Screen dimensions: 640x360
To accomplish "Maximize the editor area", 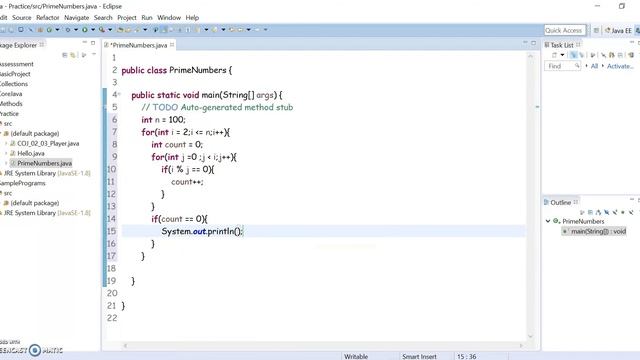I will point(533,43).
